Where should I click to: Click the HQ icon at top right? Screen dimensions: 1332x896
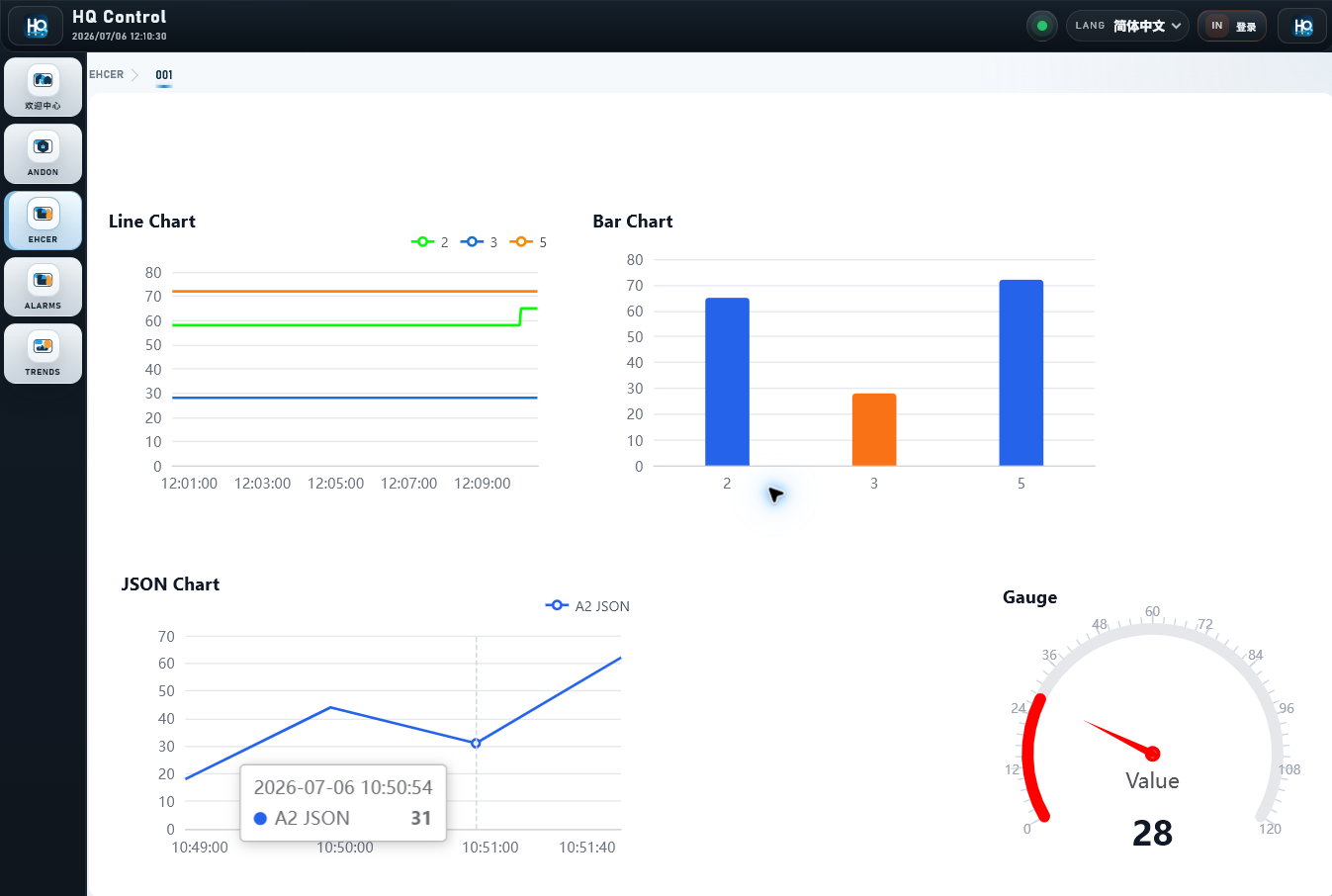(1302, 26)
